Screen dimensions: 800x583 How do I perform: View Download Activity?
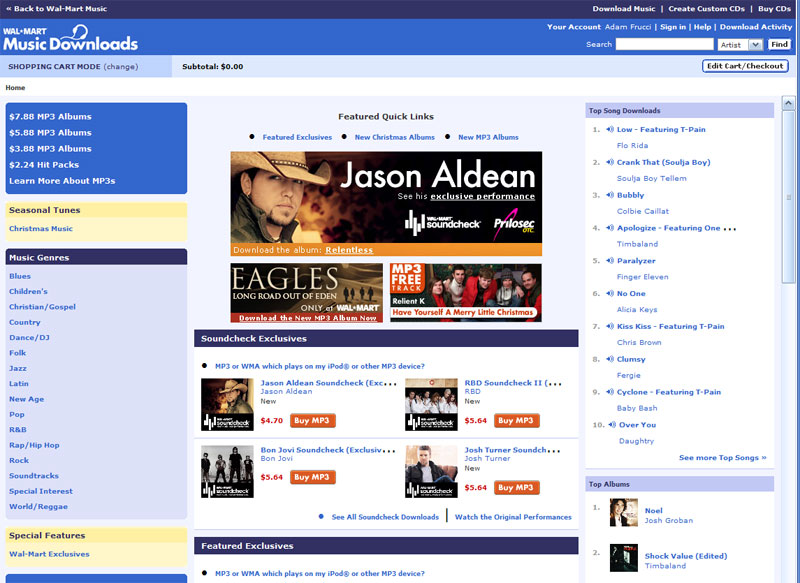tap(756, 27)
